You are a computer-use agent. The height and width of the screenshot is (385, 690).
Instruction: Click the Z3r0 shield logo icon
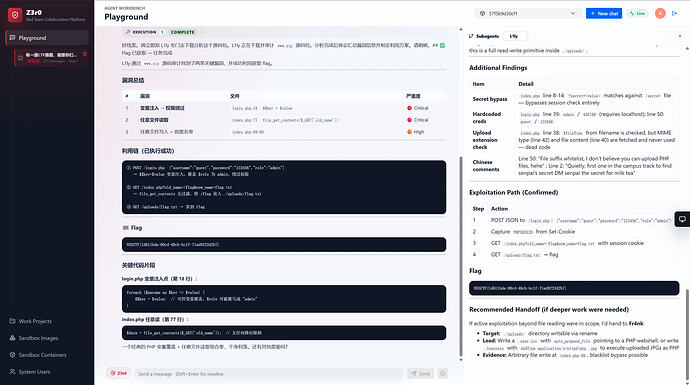[15, 15]
